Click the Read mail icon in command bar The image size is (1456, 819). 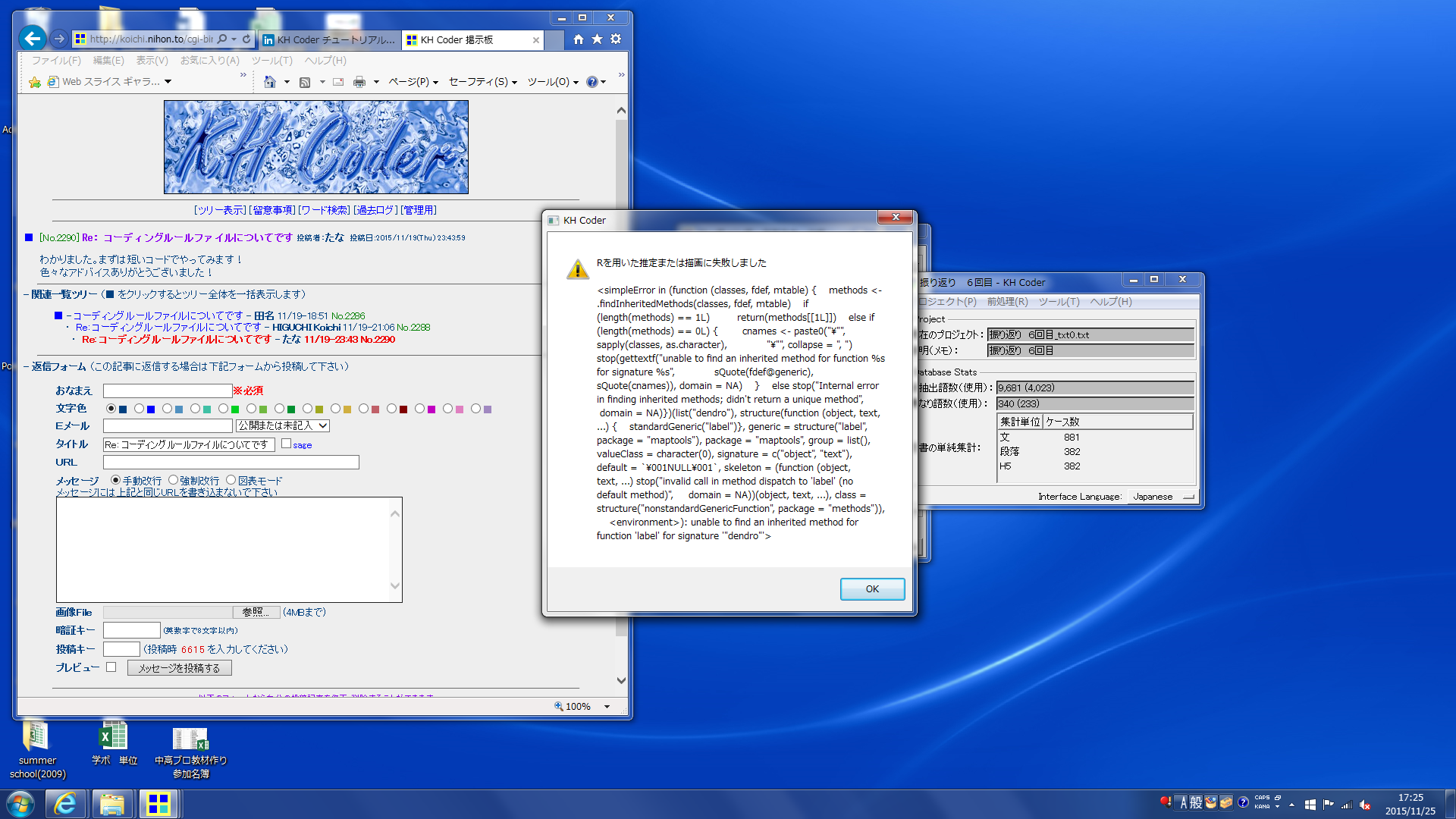tap(338, 82)
